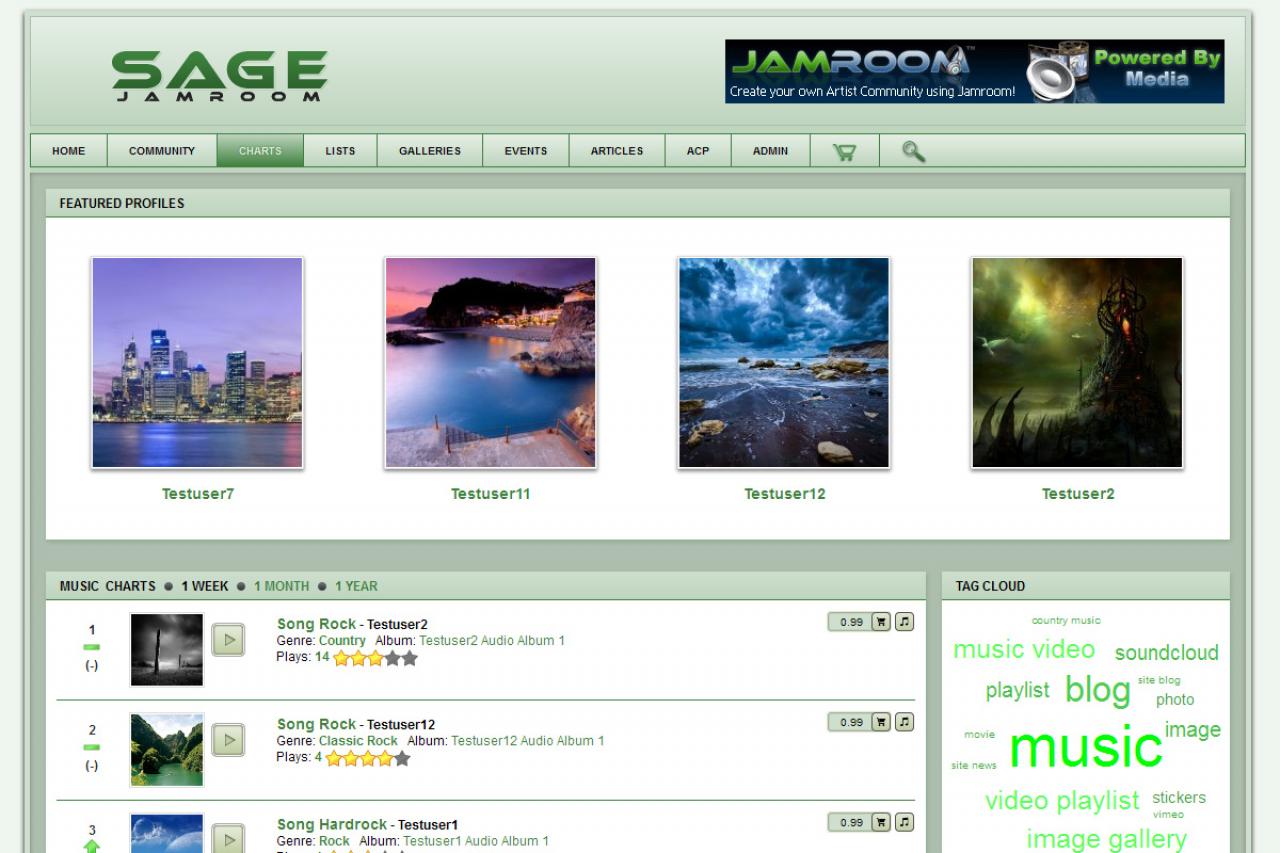Click the magnifying glass search icon
The height and width of the screenshot is (853, 1280).
pos(913,151)
